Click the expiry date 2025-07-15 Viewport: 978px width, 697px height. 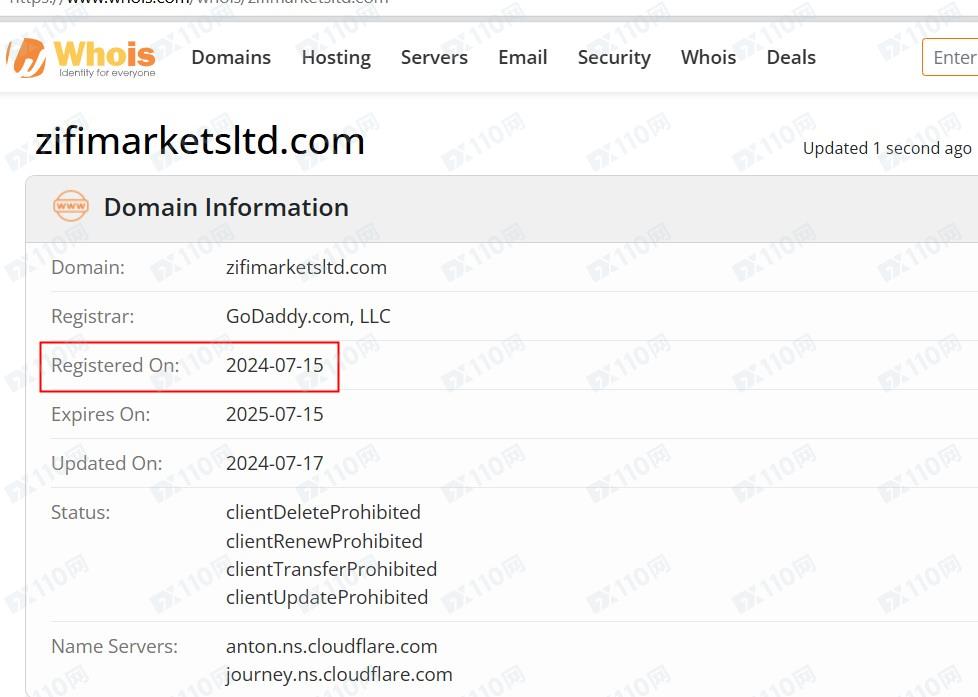(275, 414)
